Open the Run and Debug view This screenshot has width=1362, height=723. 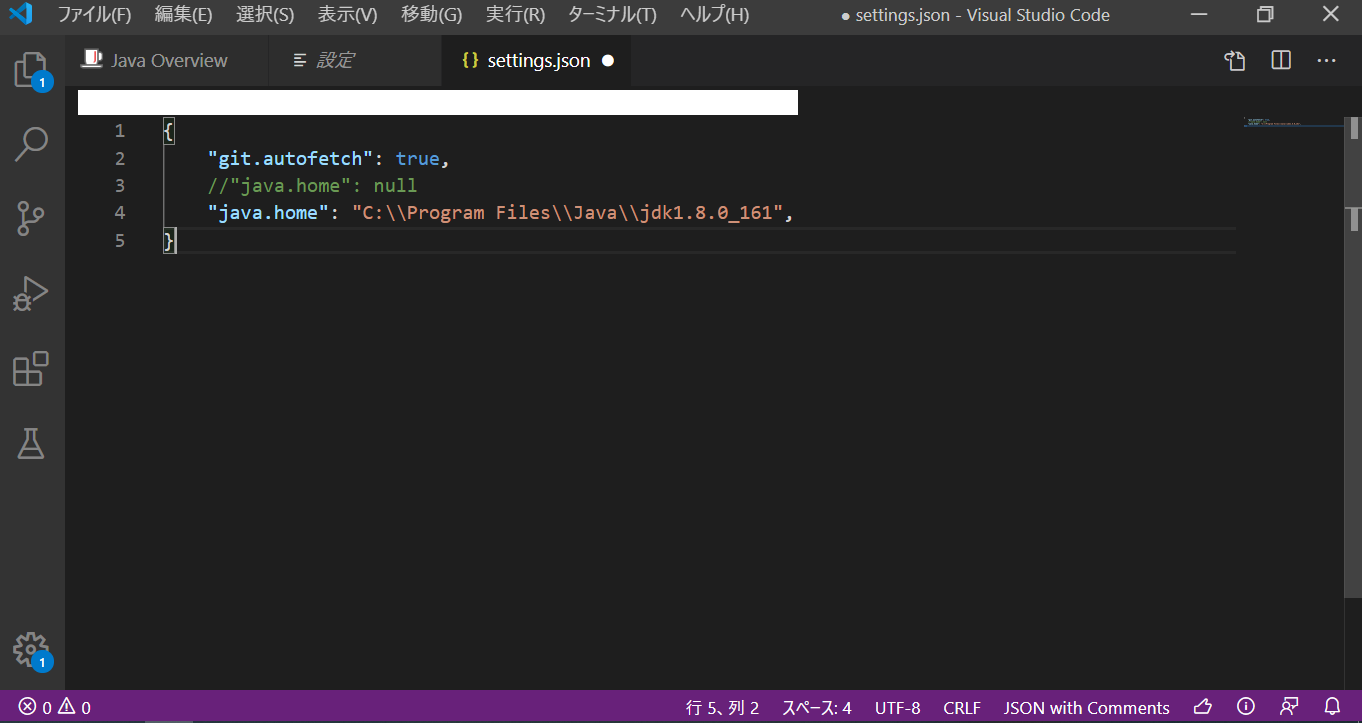coord(32,293)
